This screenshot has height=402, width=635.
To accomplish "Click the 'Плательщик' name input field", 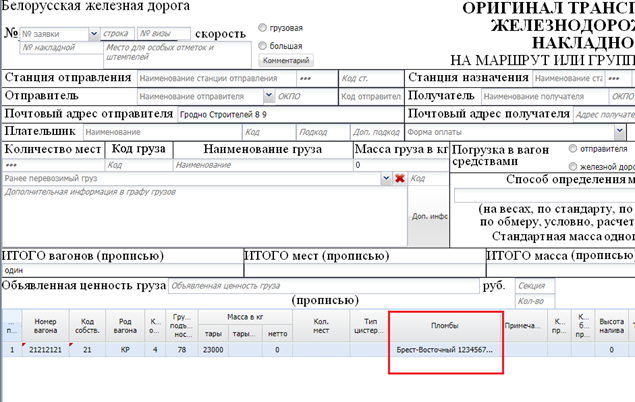I will pyautogui.click(x=160, y=132).
